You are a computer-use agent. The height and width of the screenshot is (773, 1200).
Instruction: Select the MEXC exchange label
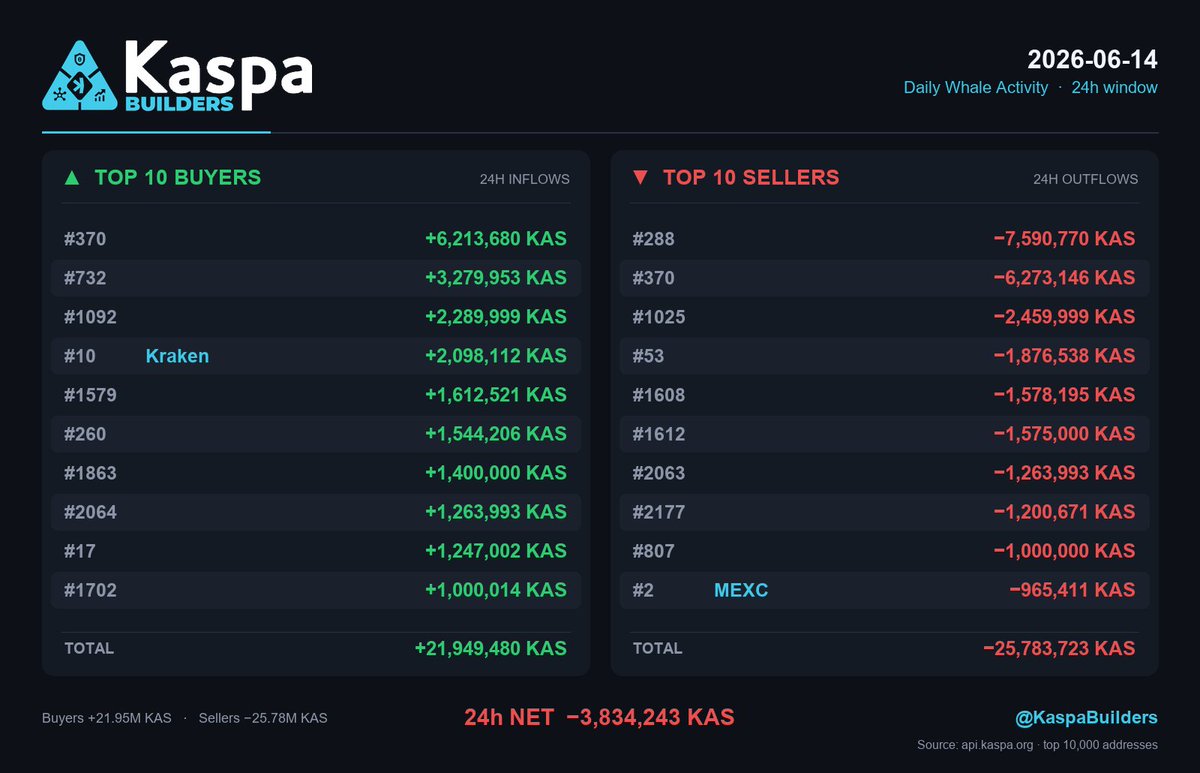point(741,590)
